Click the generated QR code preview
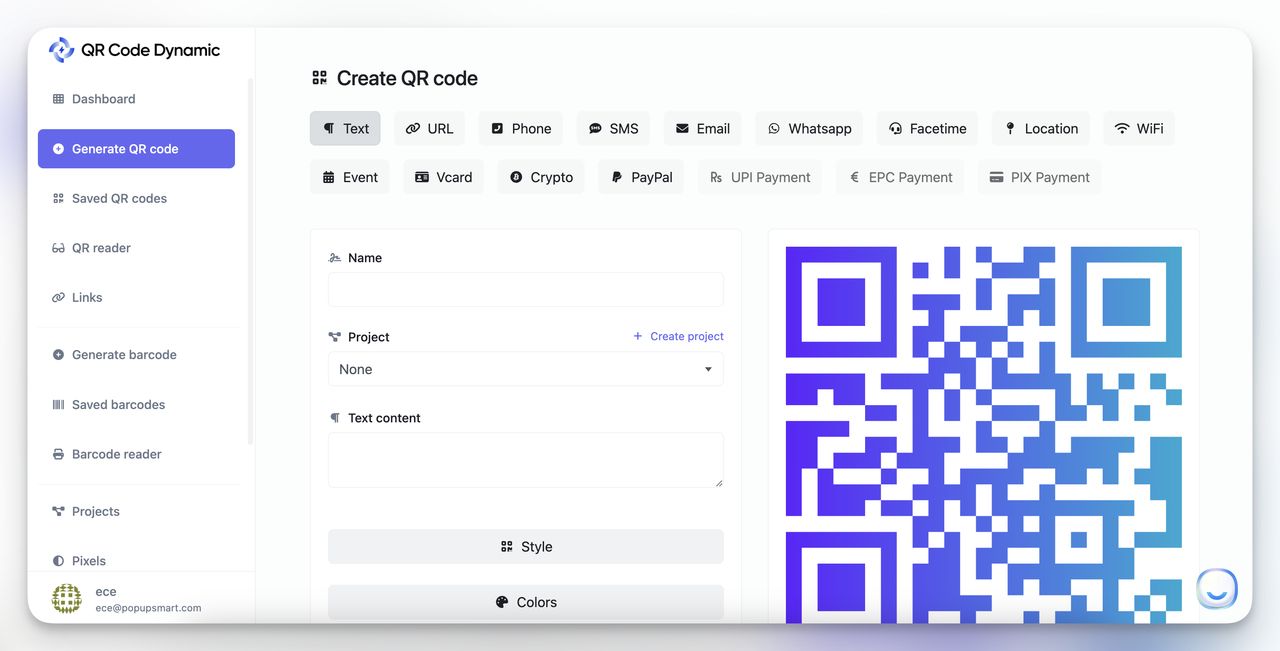The height and width of the screenshot is (651, 1280). 983,430
